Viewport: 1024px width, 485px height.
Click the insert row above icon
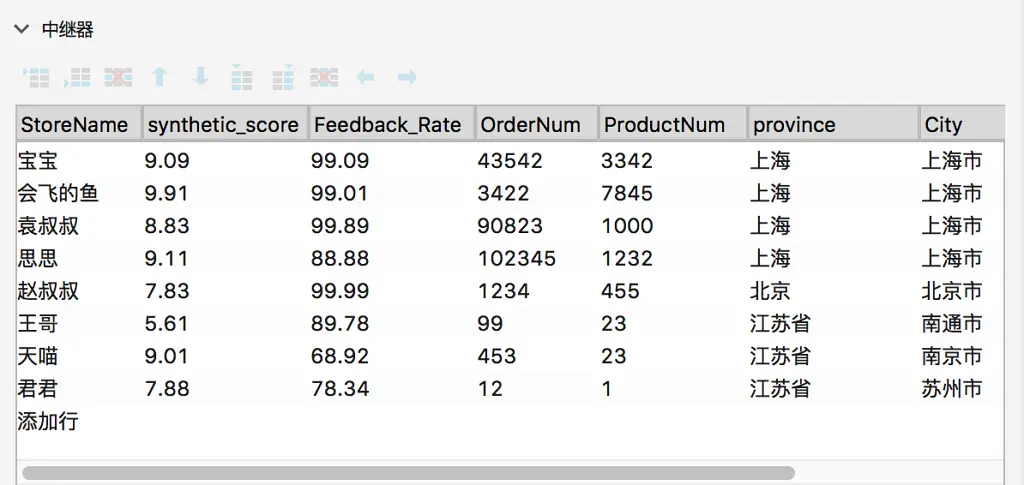tap(37, 77)
